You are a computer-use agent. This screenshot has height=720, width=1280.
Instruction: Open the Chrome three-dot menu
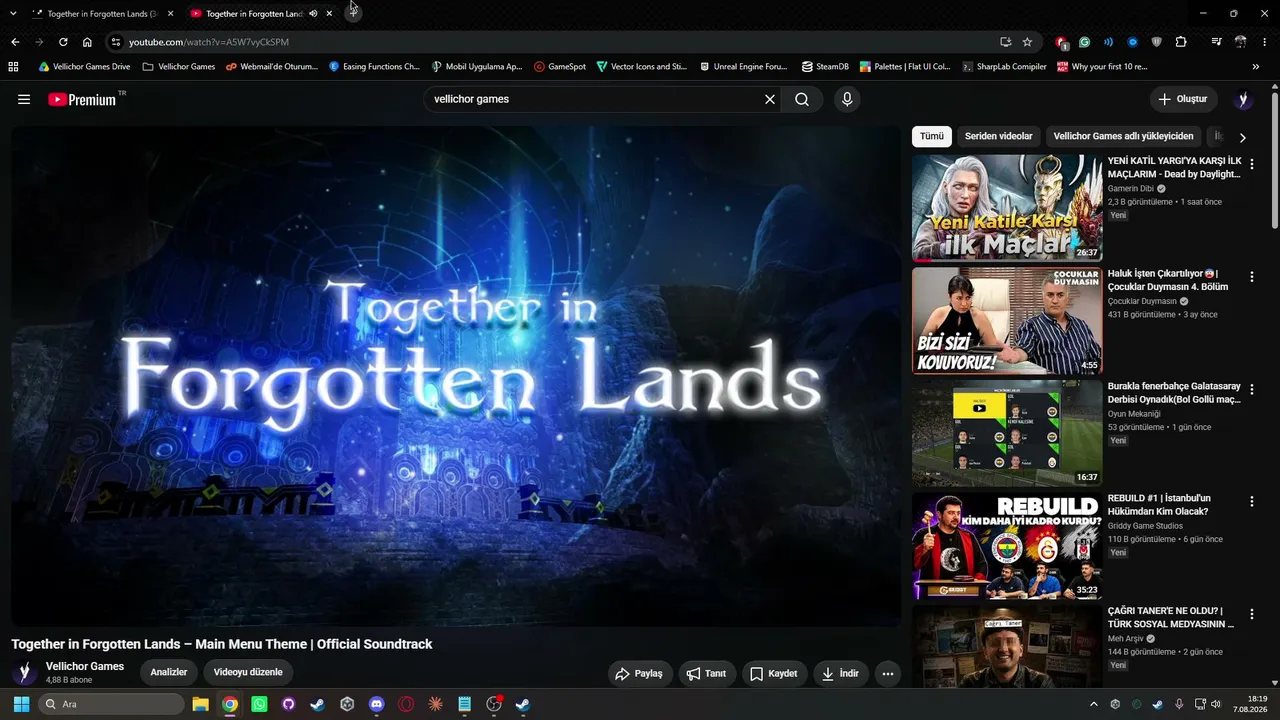pyautogui.click(x=1265, y=42)
